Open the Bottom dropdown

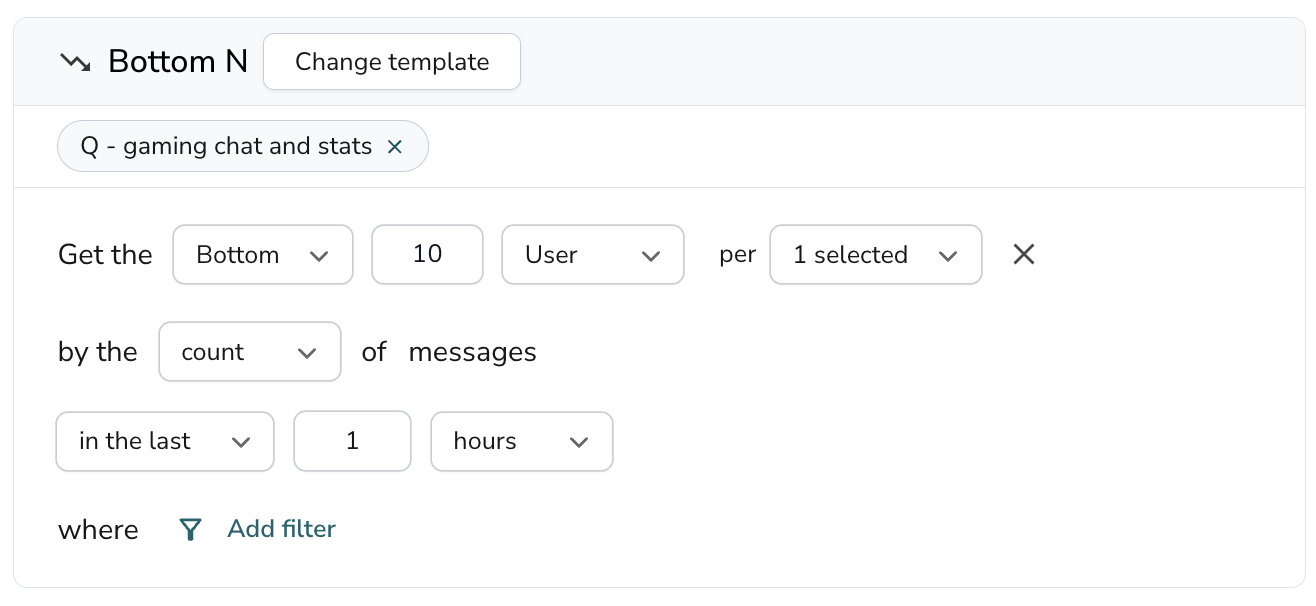262,254
